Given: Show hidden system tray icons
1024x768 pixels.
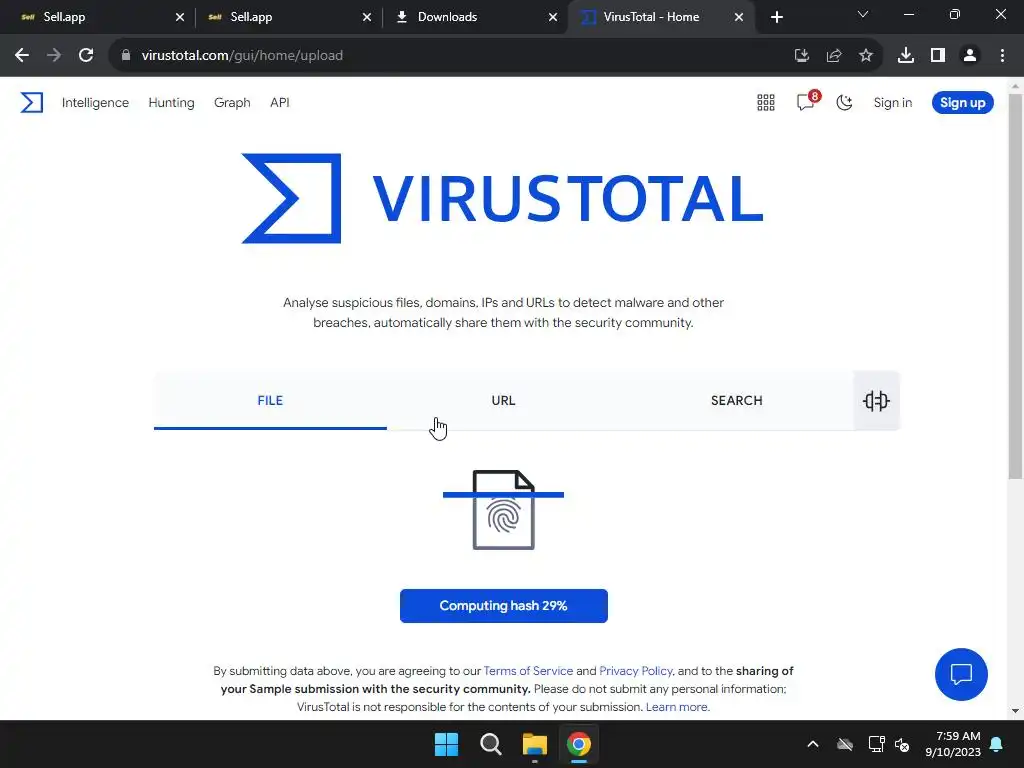Looking at the screenshot, I should pyautogui.click(x=812, y=744).
